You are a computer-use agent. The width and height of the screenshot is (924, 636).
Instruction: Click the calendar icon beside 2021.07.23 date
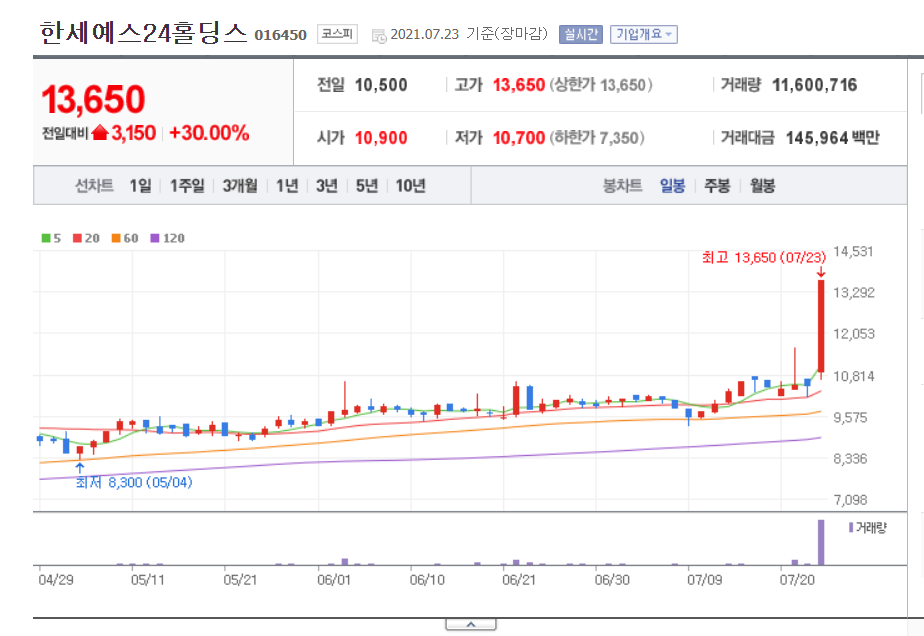[x=379, y=36]
